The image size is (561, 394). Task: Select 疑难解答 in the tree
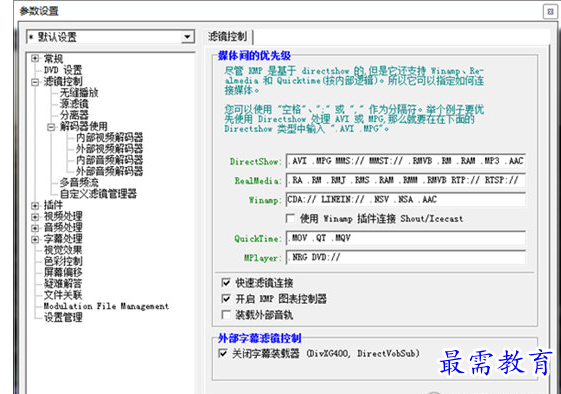pyautogui.click(x=63, y=283)
